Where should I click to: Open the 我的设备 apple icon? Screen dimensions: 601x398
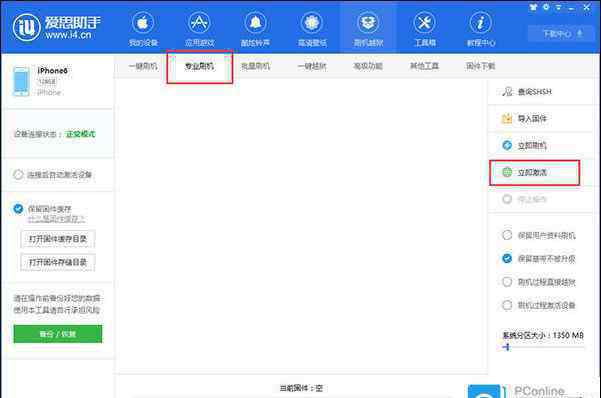coord(143,23)
